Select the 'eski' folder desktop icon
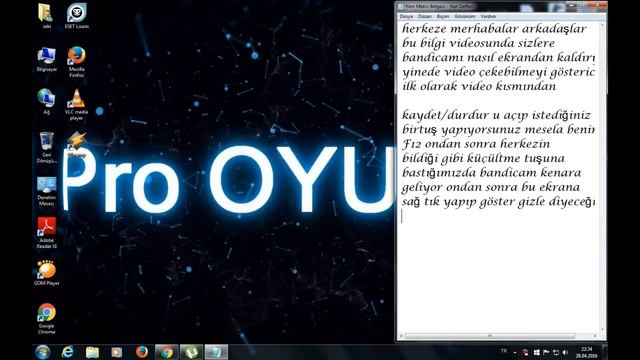This screenshot has width=640, height=360. coord(46,16)
